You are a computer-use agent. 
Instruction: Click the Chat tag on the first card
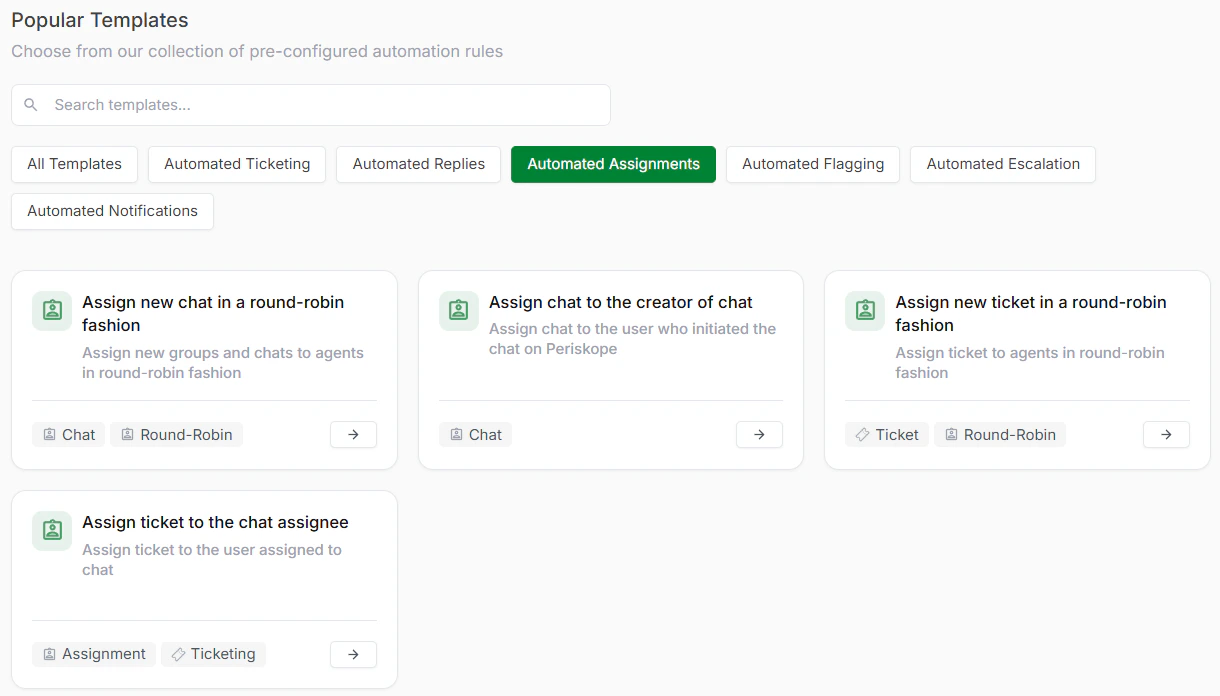pyautogui.click(x=68, y=434)
